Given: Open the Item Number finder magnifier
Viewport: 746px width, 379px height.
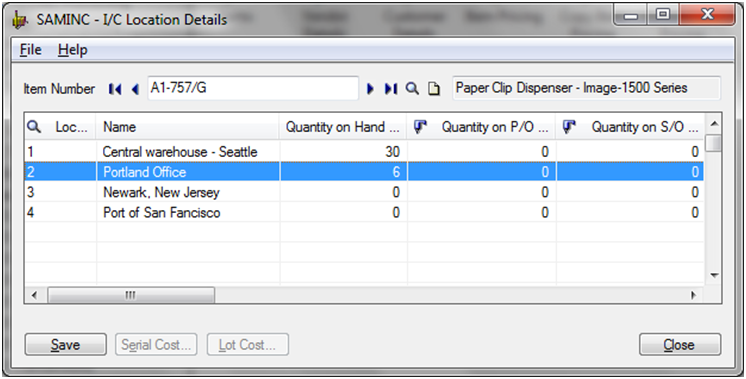Looking at the screenshot, I should [412, 88].
